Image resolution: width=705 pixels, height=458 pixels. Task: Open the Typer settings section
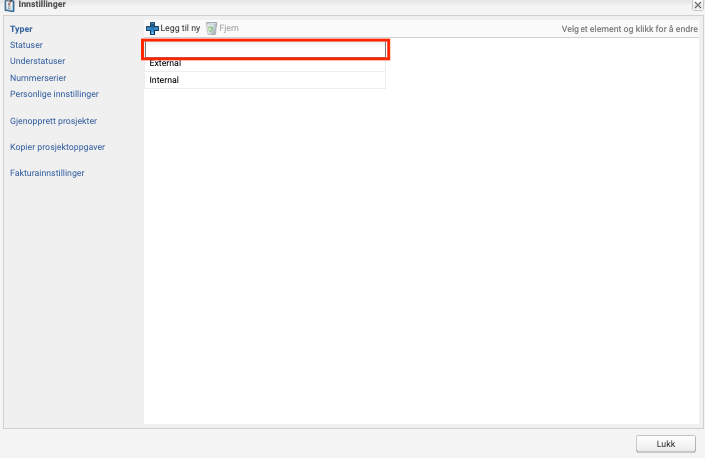coord(21,29)
